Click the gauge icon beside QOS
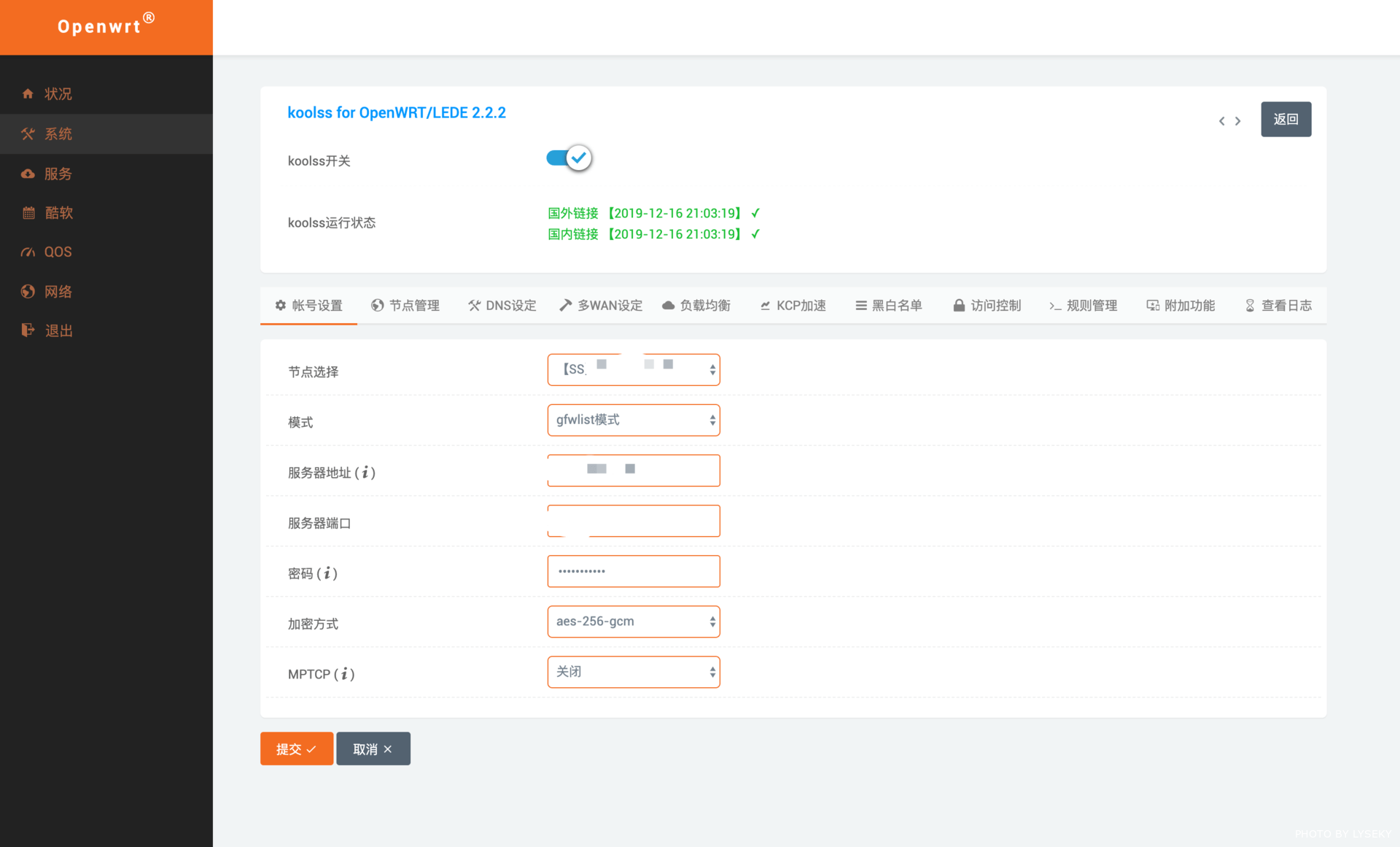This screenshot has width=1400, height=847. [x=28, y=252]
